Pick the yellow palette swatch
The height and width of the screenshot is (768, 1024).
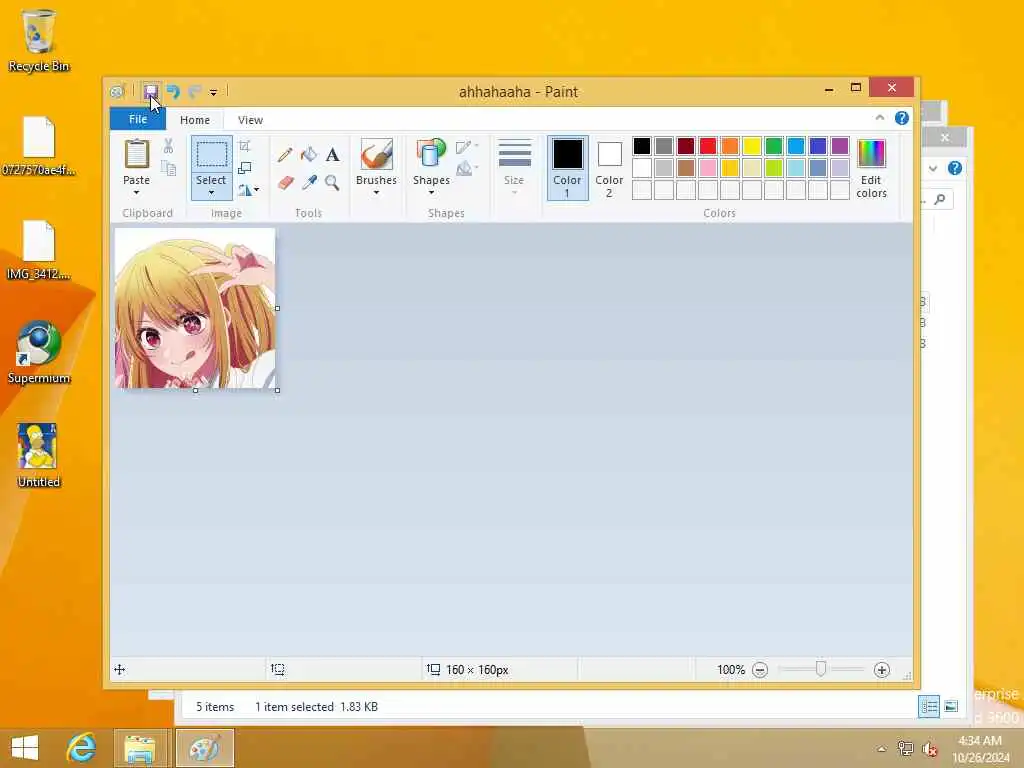coord(752,146)
